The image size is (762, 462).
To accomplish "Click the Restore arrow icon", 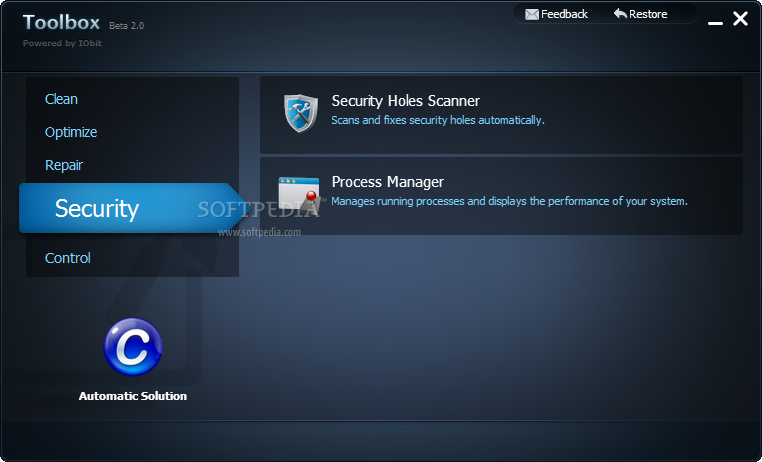I will click(620, 14).
